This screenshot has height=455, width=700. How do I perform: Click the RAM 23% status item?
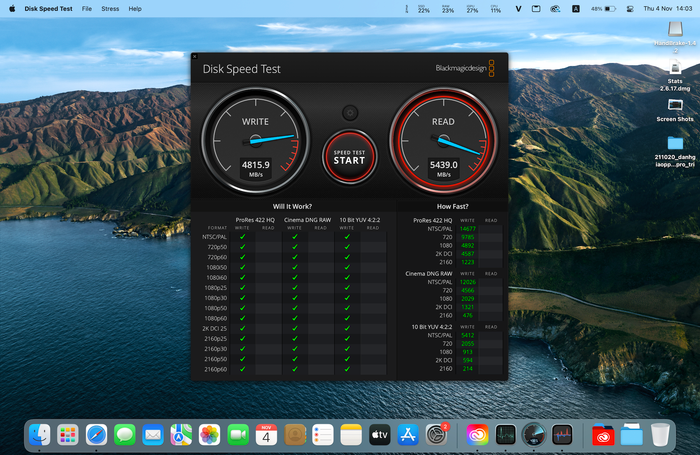click(x=448, y=9)
